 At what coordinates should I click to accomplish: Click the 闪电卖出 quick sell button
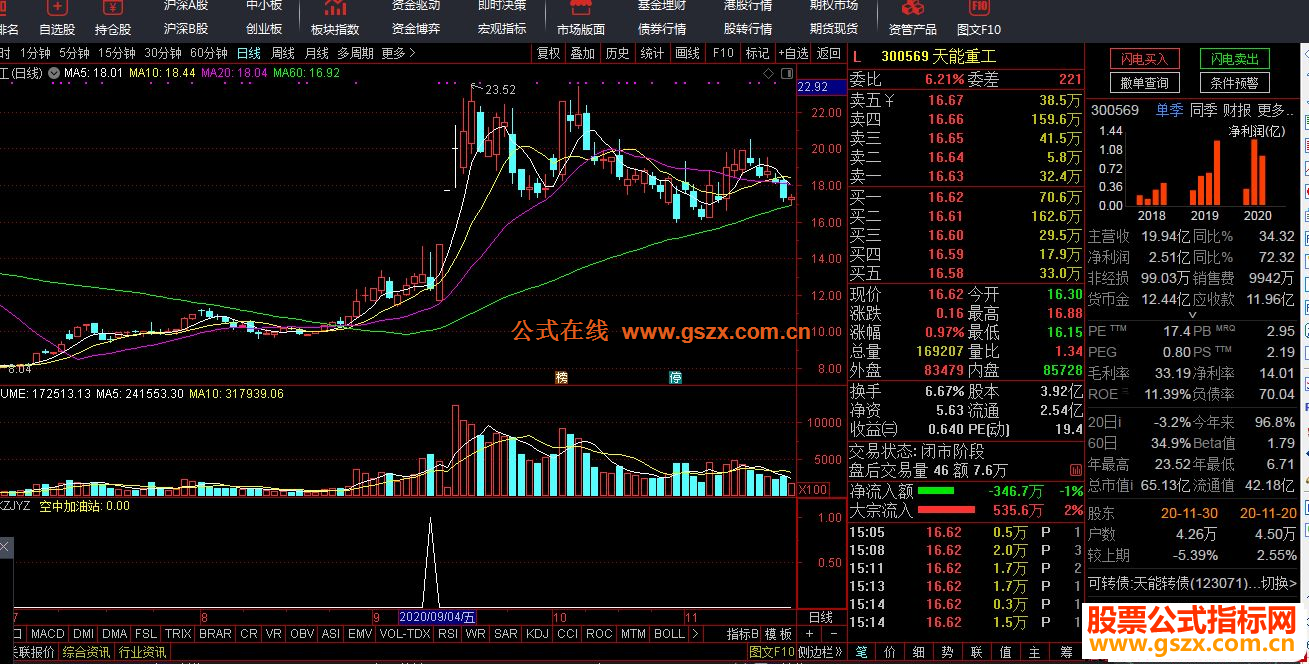point(1234,59)
